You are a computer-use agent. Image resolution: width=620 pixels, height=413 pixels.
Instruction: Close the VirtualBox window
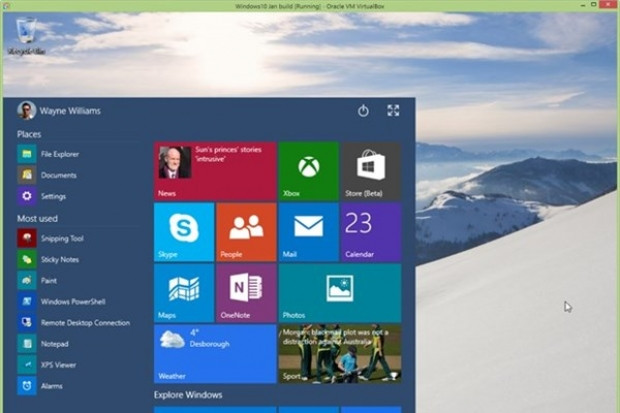(x=609, y=5)
